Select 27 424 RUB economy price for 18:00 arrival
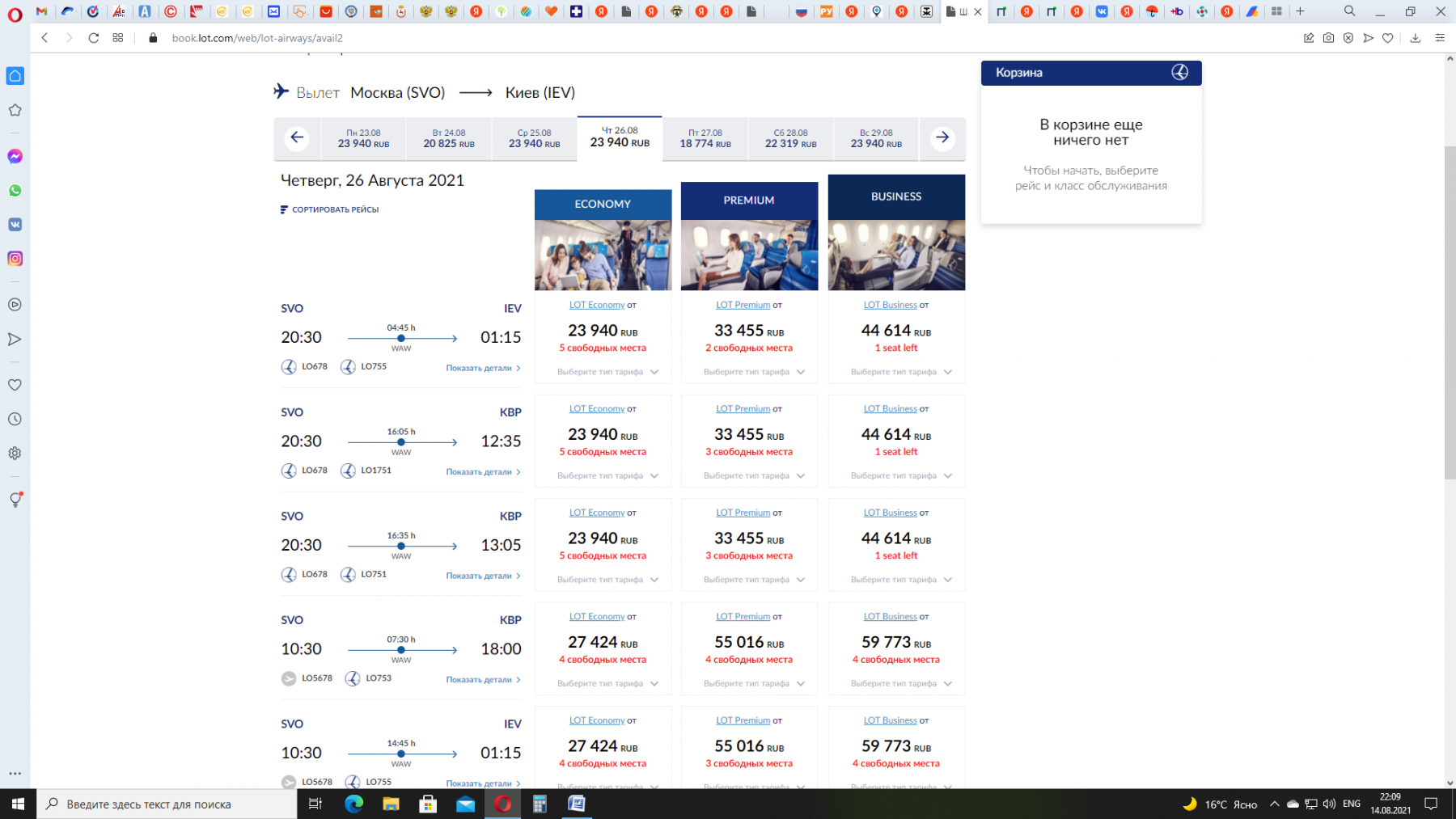The height and width of the screenshot is (819, 1456). [x=603, y=642]
